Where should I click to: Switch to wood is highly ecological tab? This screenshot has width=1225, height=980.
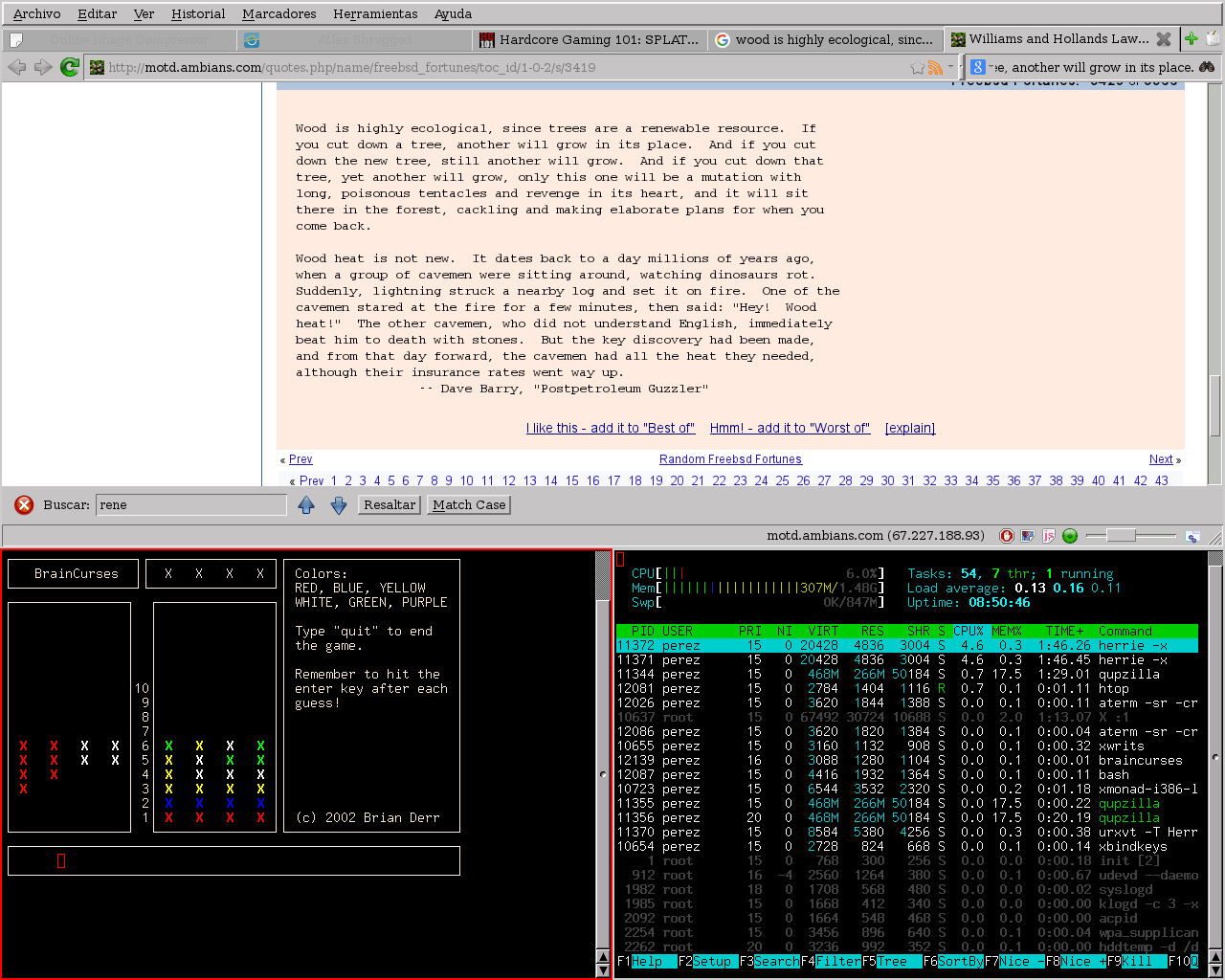coord(826,39)
